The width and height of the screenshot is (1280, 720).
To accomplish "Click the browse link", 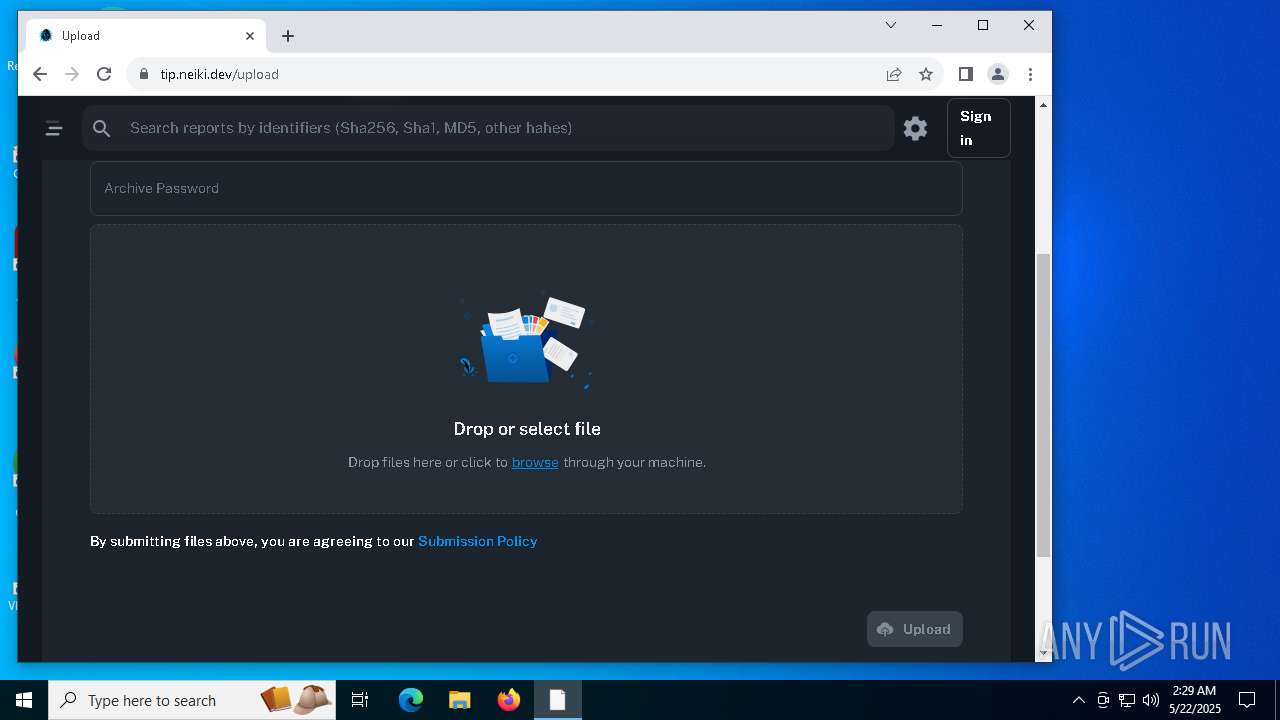I will (535, 462).
